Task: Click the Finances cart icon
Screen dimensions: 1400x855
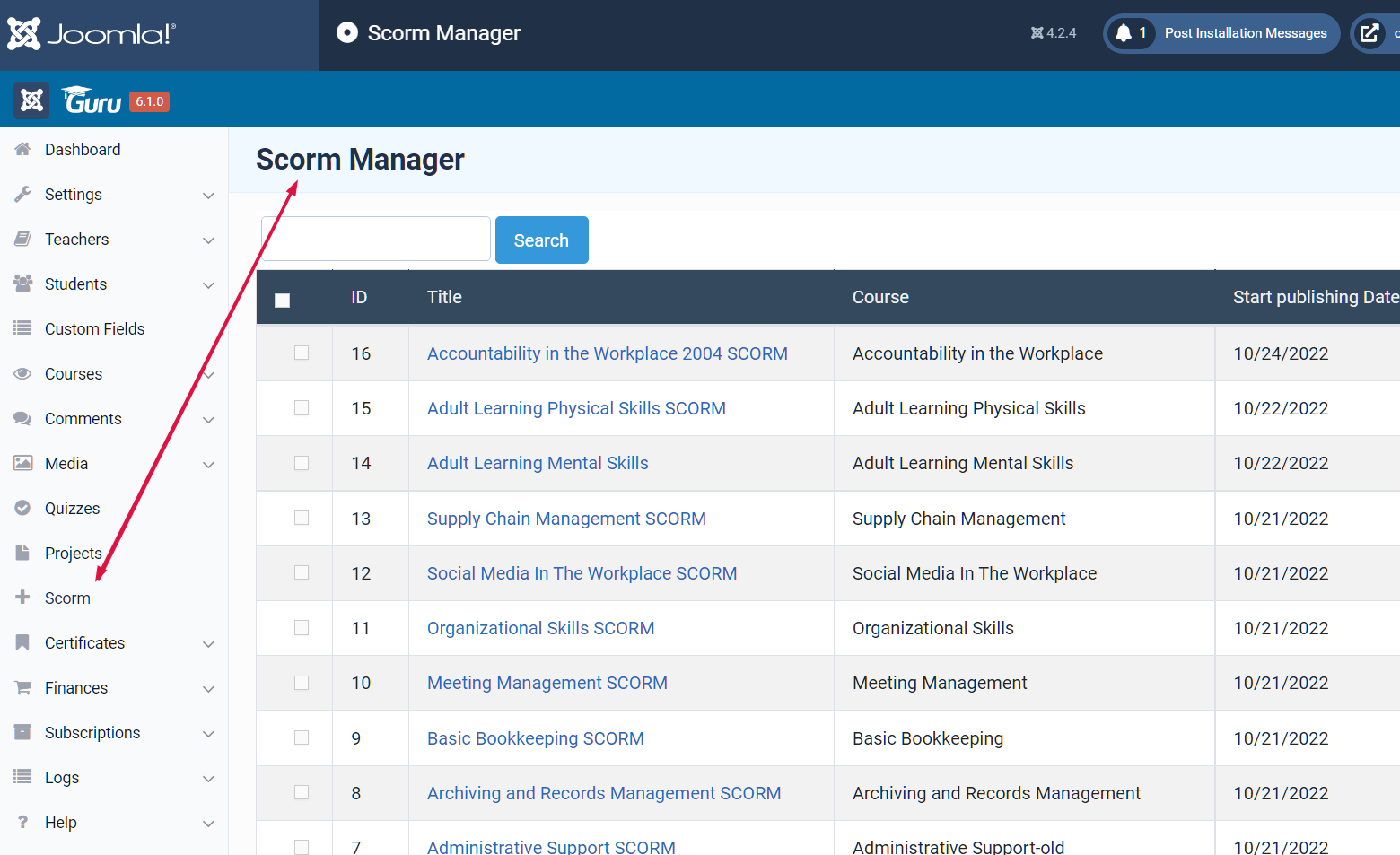Action: [x=22, y=687]
